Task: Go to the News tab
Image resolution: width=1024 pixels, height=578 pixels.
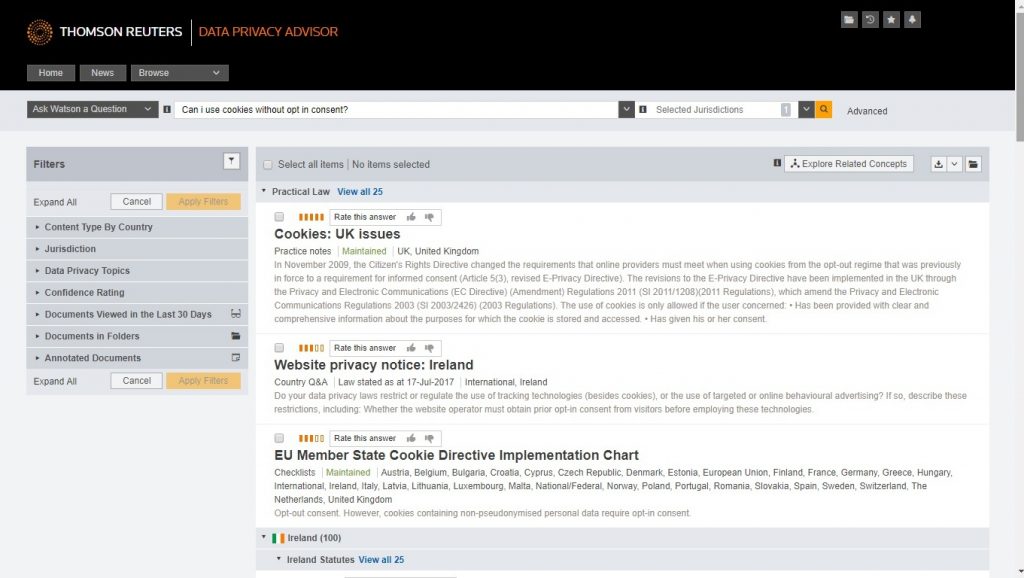Action: 102,73
